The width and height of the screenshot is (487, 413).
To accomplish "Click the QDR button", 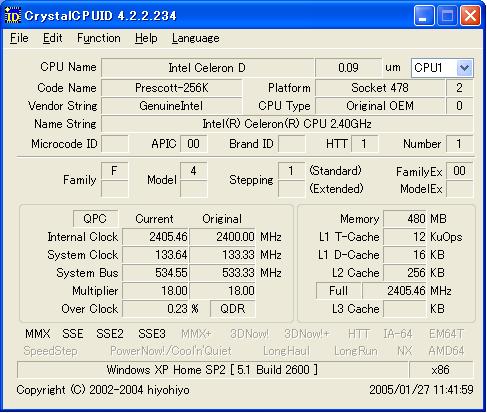I will tap(233, 309).
